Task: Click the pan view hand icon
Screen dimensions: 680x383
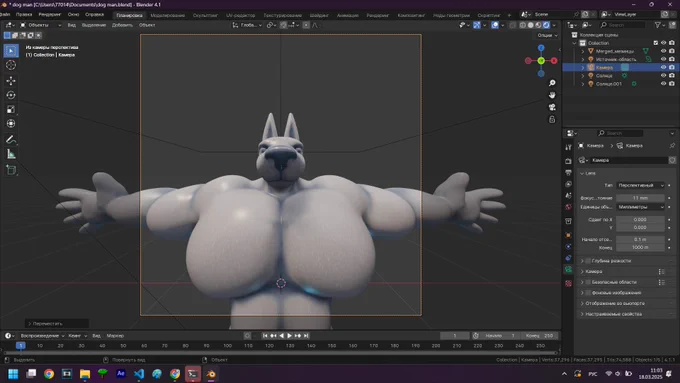Action: click(552, 95)
